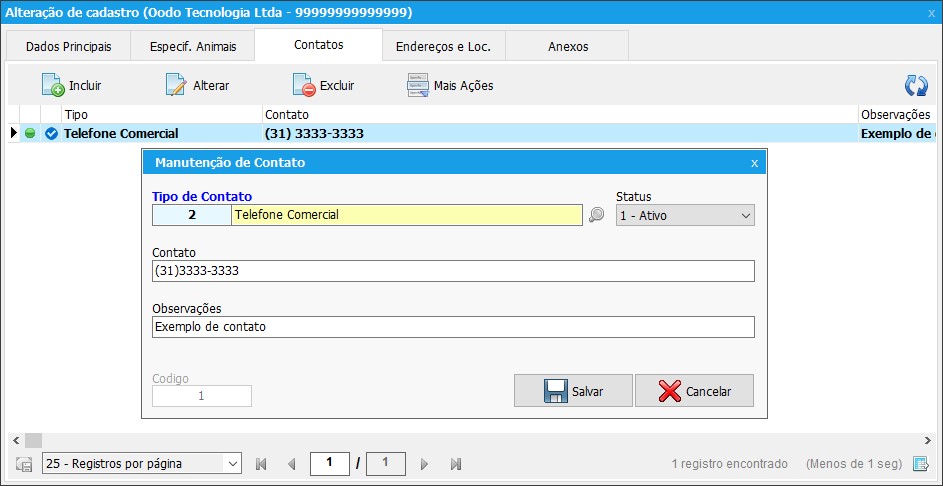Click the Alterar edit icon
The width and height of the screenshot is (943, 486).
point(177,85)
